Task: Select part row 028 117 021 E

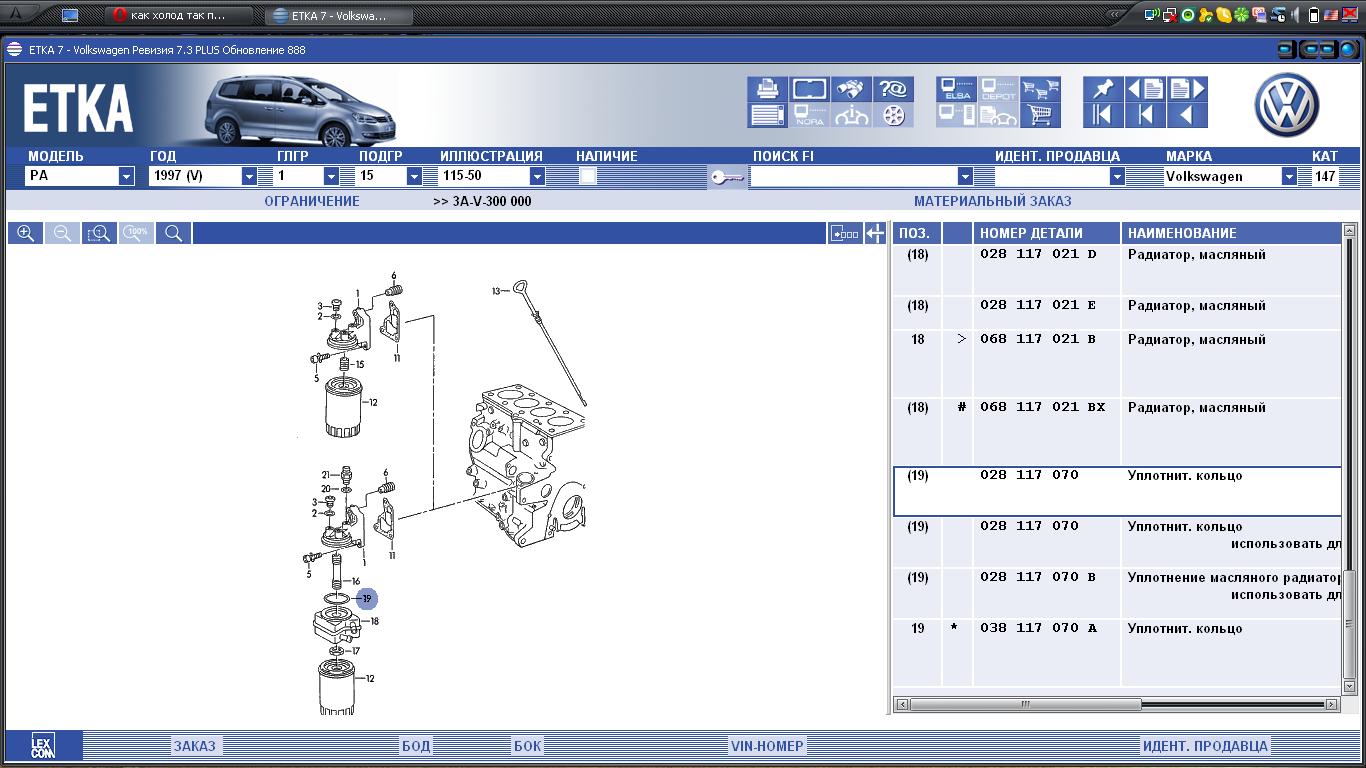Action: click(1116, 312)
